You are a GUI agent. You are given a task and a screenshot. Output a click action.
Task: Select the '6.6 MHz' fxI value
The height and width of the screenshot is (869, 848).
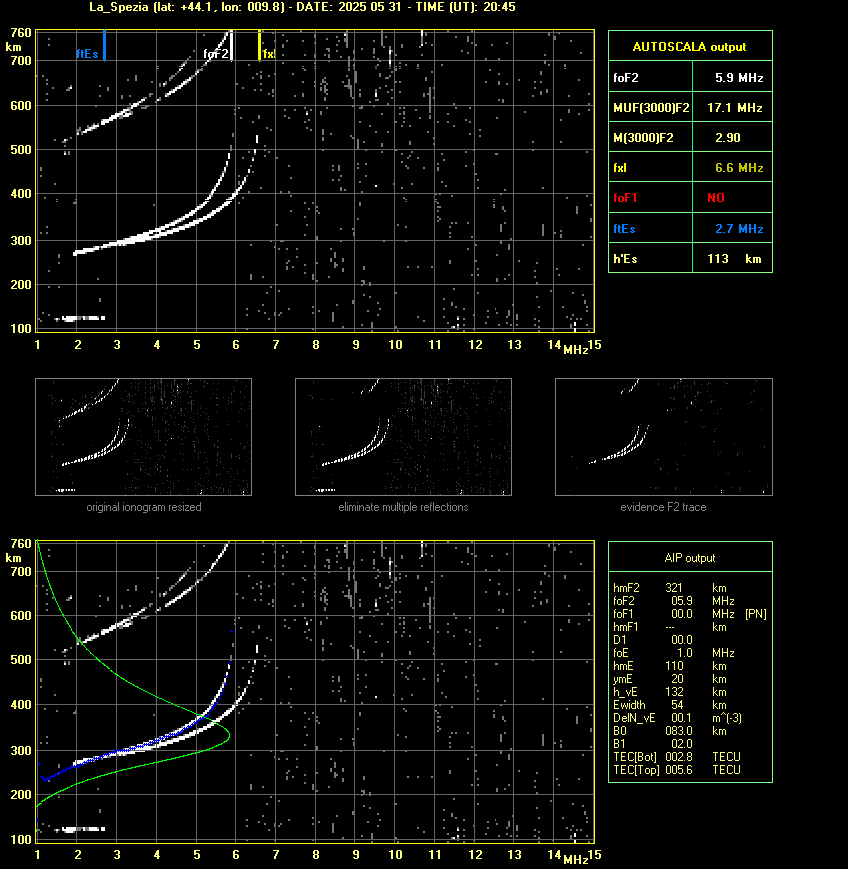point(739,168)
